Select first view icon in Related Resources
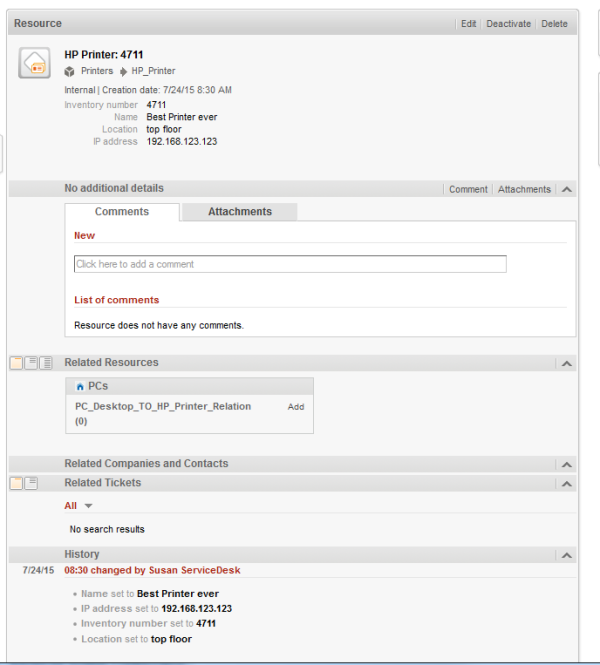600x665 pixels. [16, 363]
